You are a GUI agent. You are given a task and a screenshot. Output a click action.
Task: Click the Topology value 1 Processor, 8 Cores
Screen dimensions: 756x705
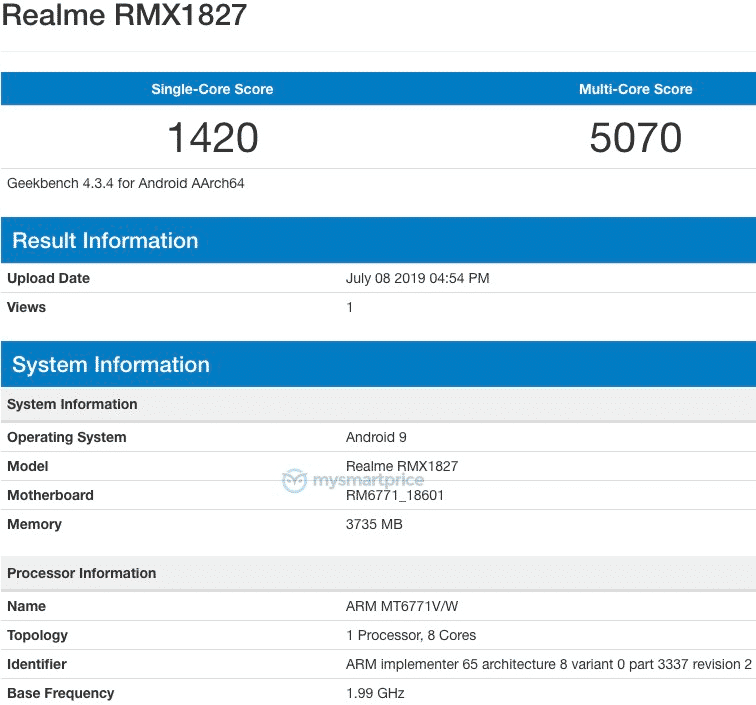(411, 635)
